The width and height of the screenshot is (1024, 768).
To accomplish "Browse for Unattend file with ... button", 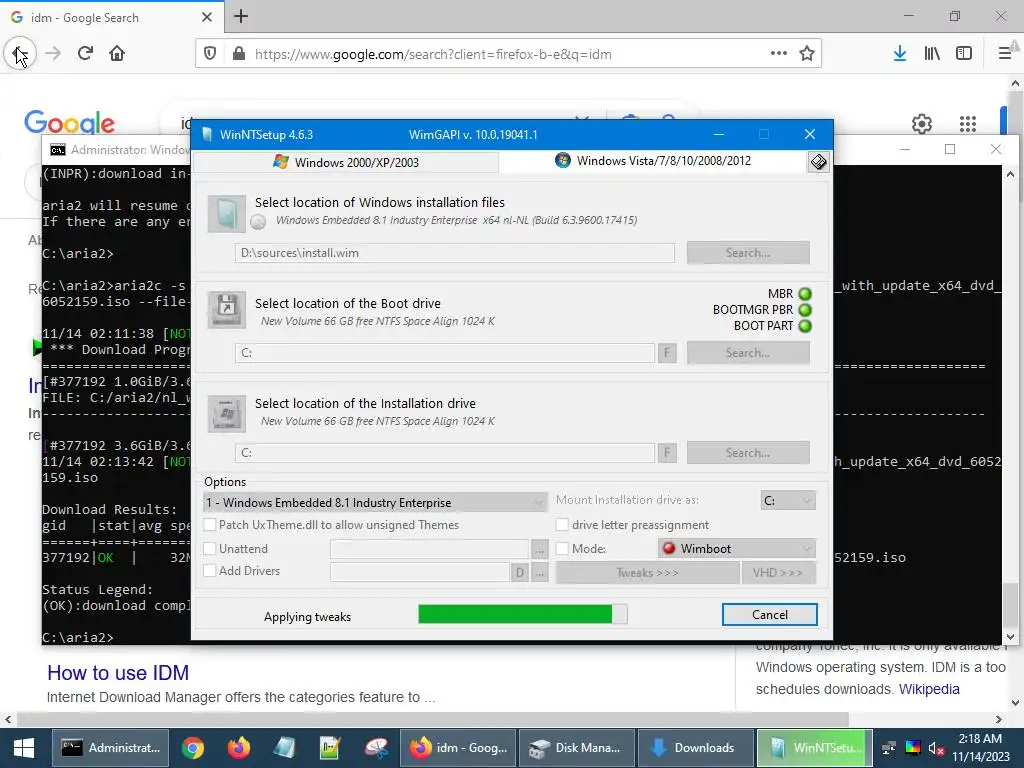I will coord(539,549).
